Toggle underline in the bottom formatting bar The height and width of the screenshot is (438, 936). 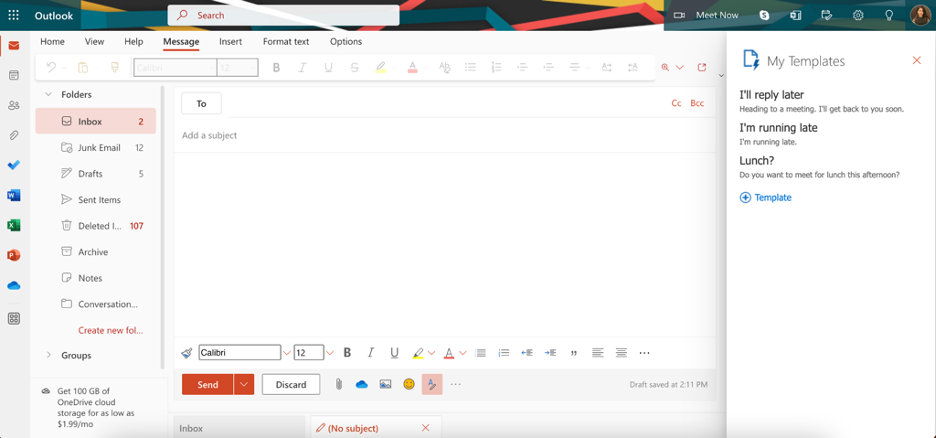[x=394, y=353]
